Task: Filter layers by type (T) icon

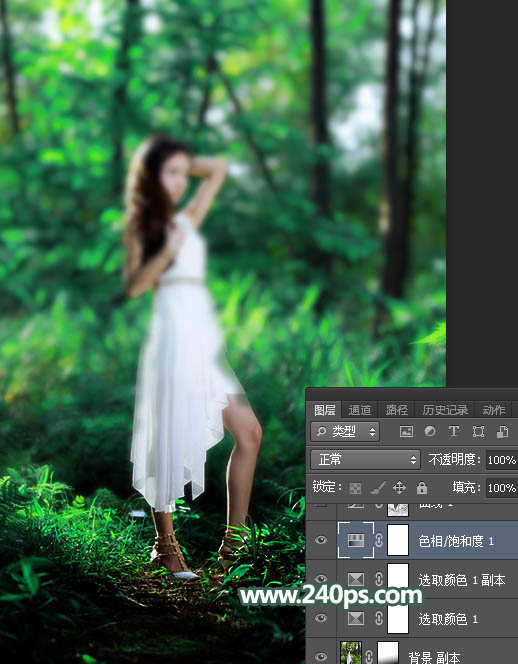Action: coord(454,432)
